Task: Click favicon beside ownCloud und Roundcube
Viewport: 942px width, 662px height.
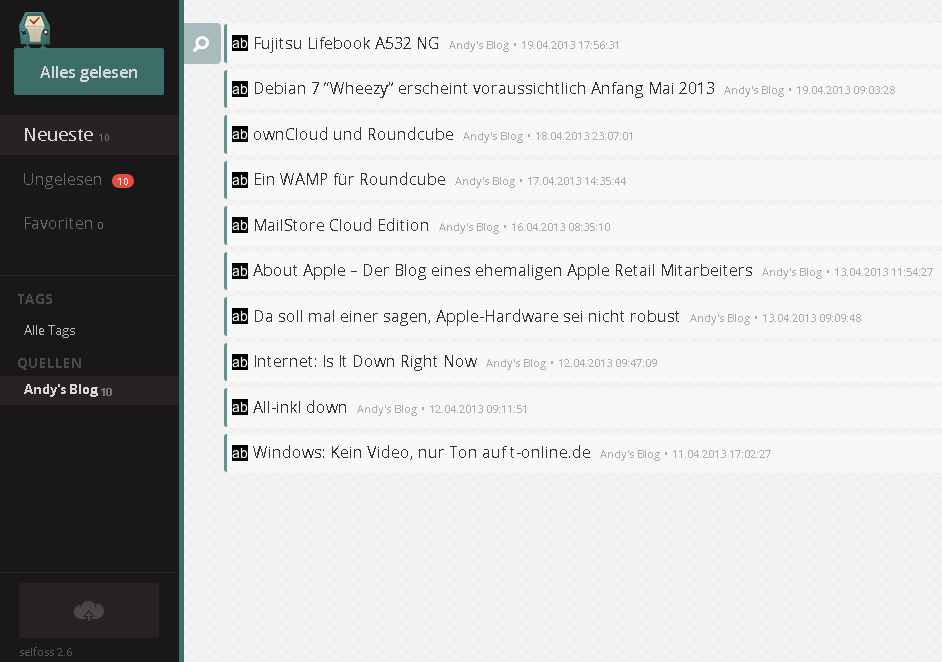Action: (240, 135)
